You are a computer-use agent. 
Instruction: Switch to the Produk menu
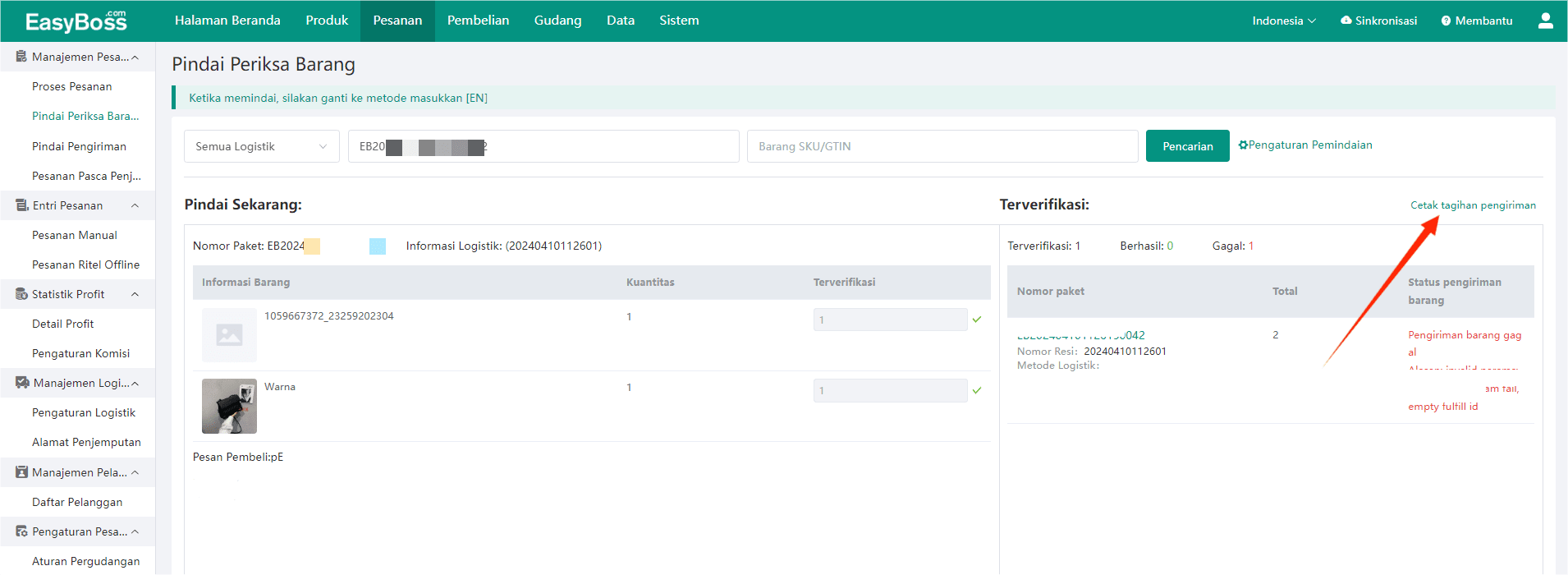click(x=327, y=21)
